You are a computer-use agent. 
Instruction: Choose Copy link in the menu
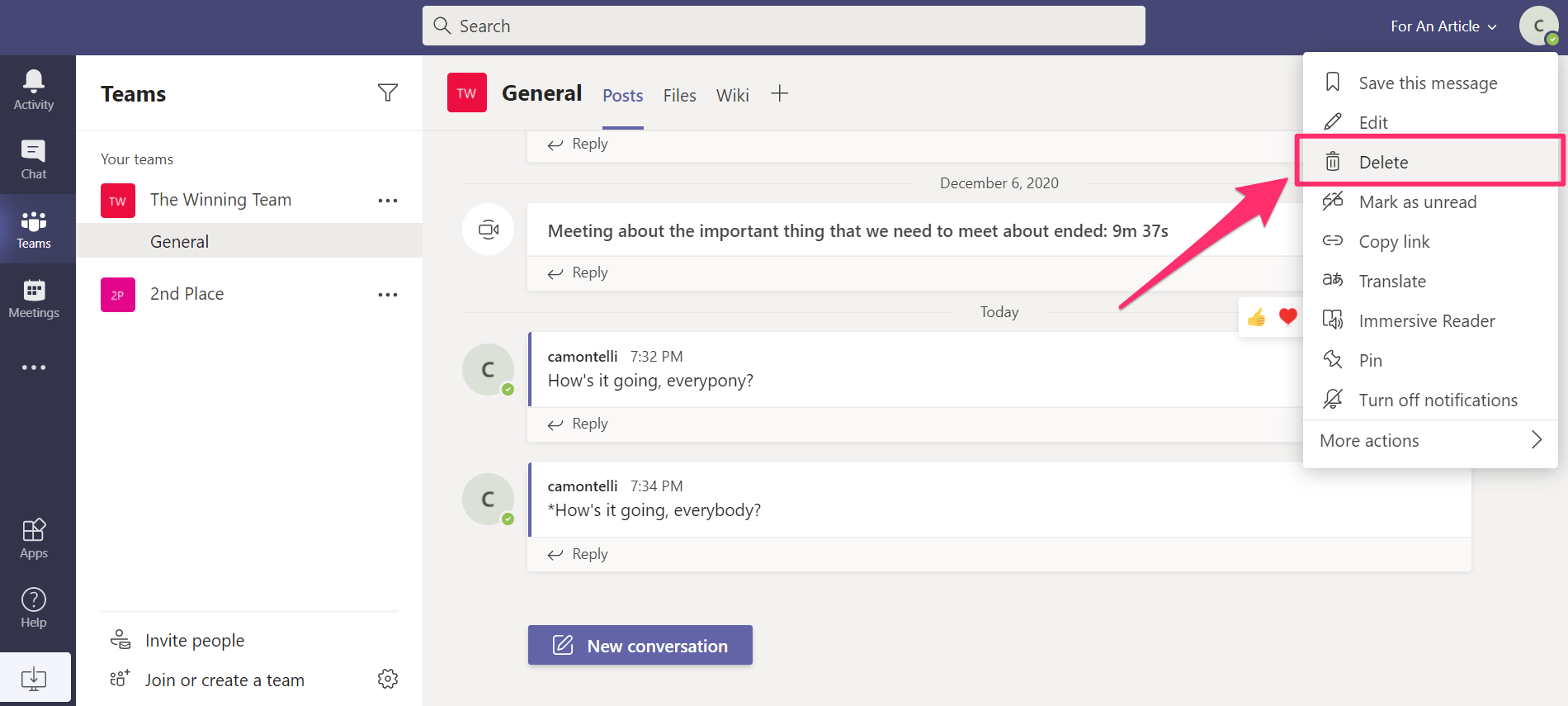pos(1430,241)
